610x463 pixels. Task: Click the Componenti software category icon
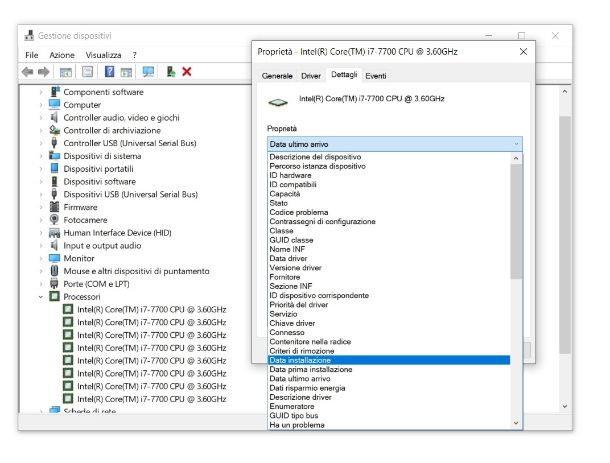[54, 92]
